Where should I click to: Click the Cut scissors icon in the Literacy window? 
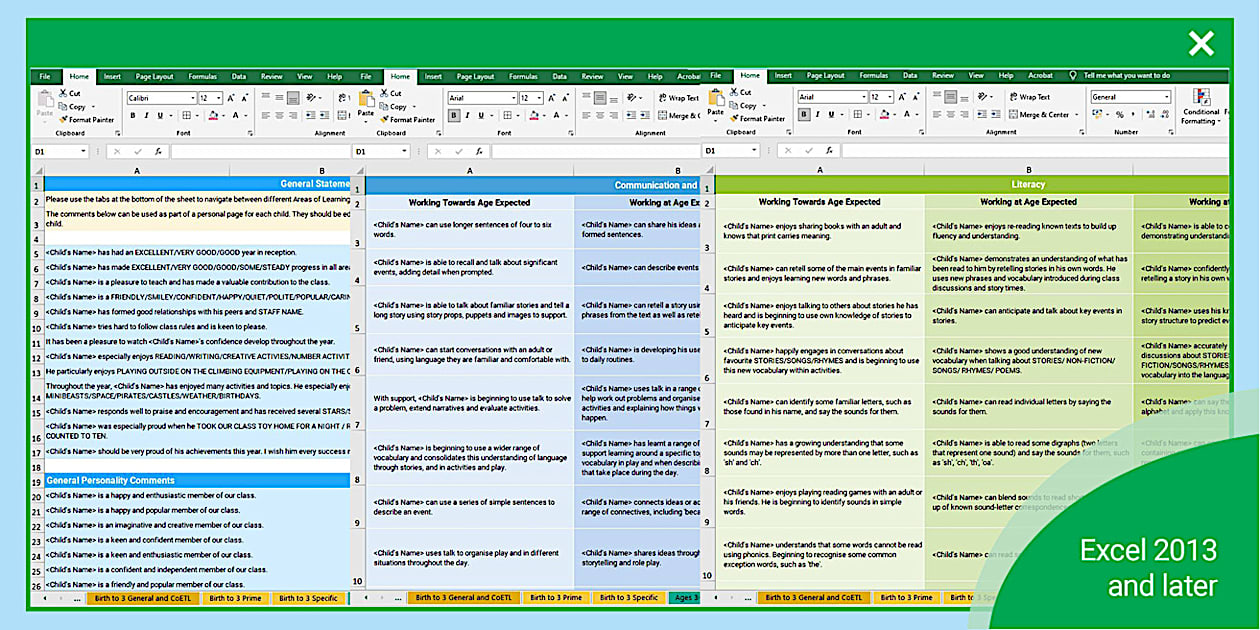point(736,94)
